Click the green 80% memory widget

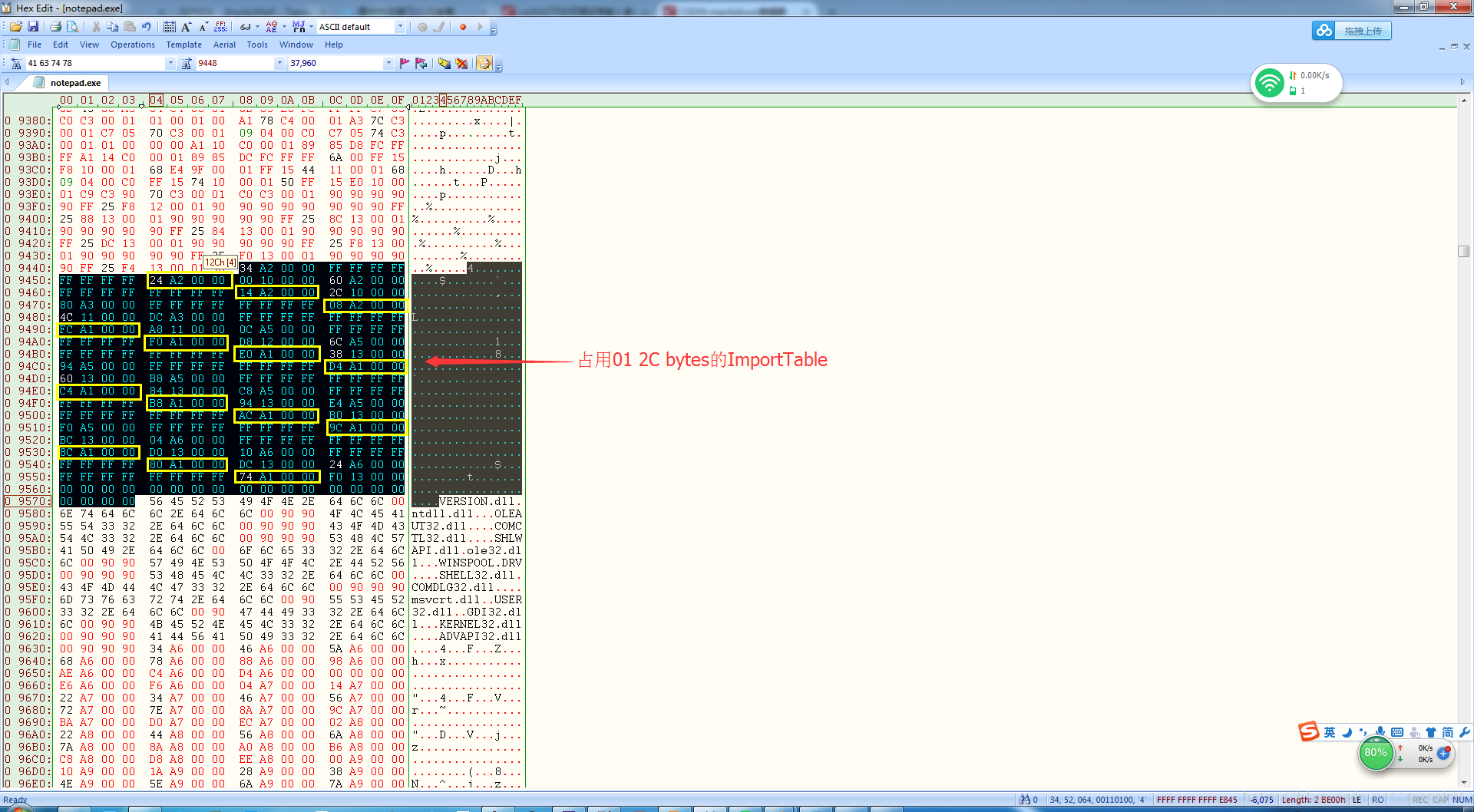point(1376,753)
